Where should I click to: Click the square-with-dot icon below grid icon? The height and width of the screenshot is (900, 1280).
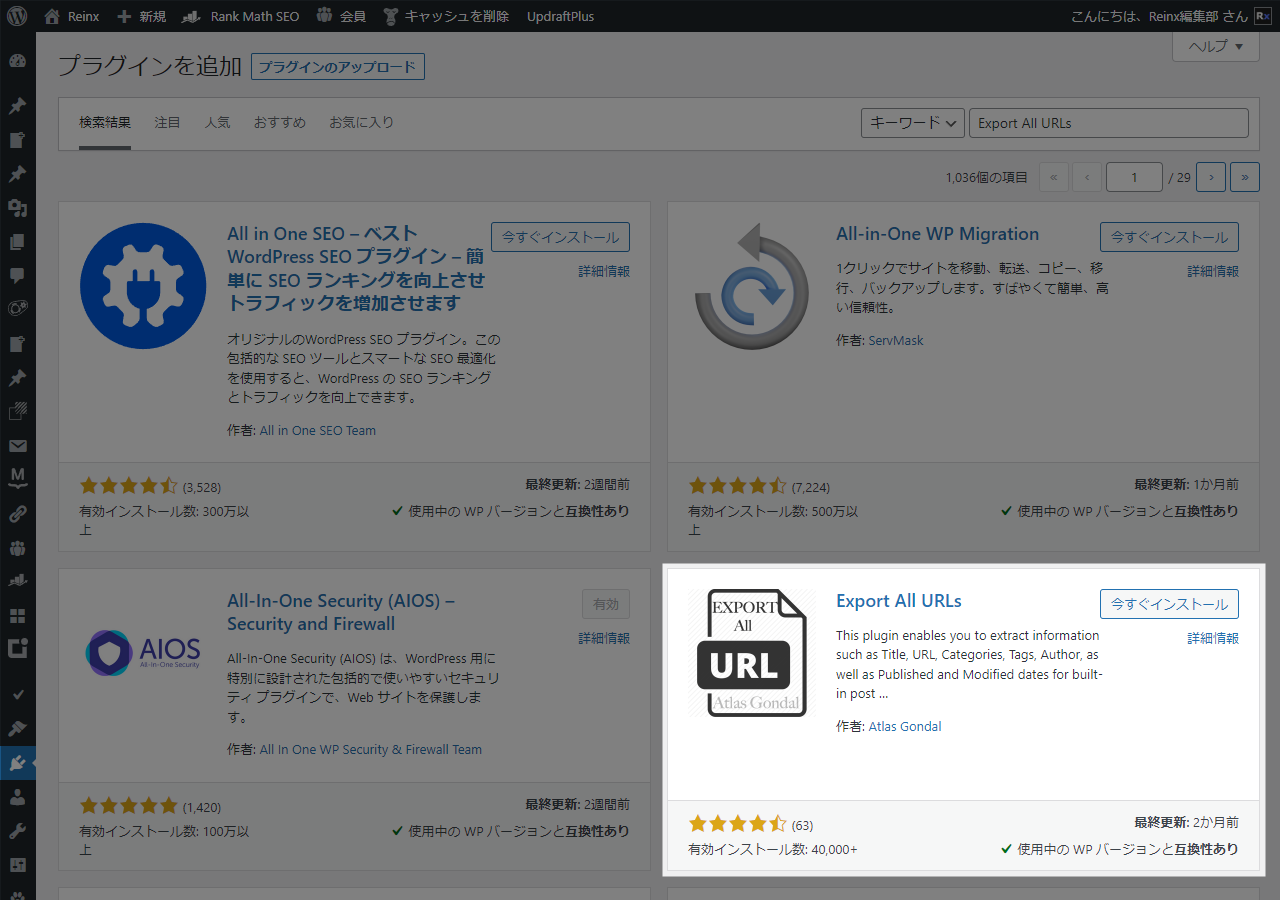click(x=17, y=649)
